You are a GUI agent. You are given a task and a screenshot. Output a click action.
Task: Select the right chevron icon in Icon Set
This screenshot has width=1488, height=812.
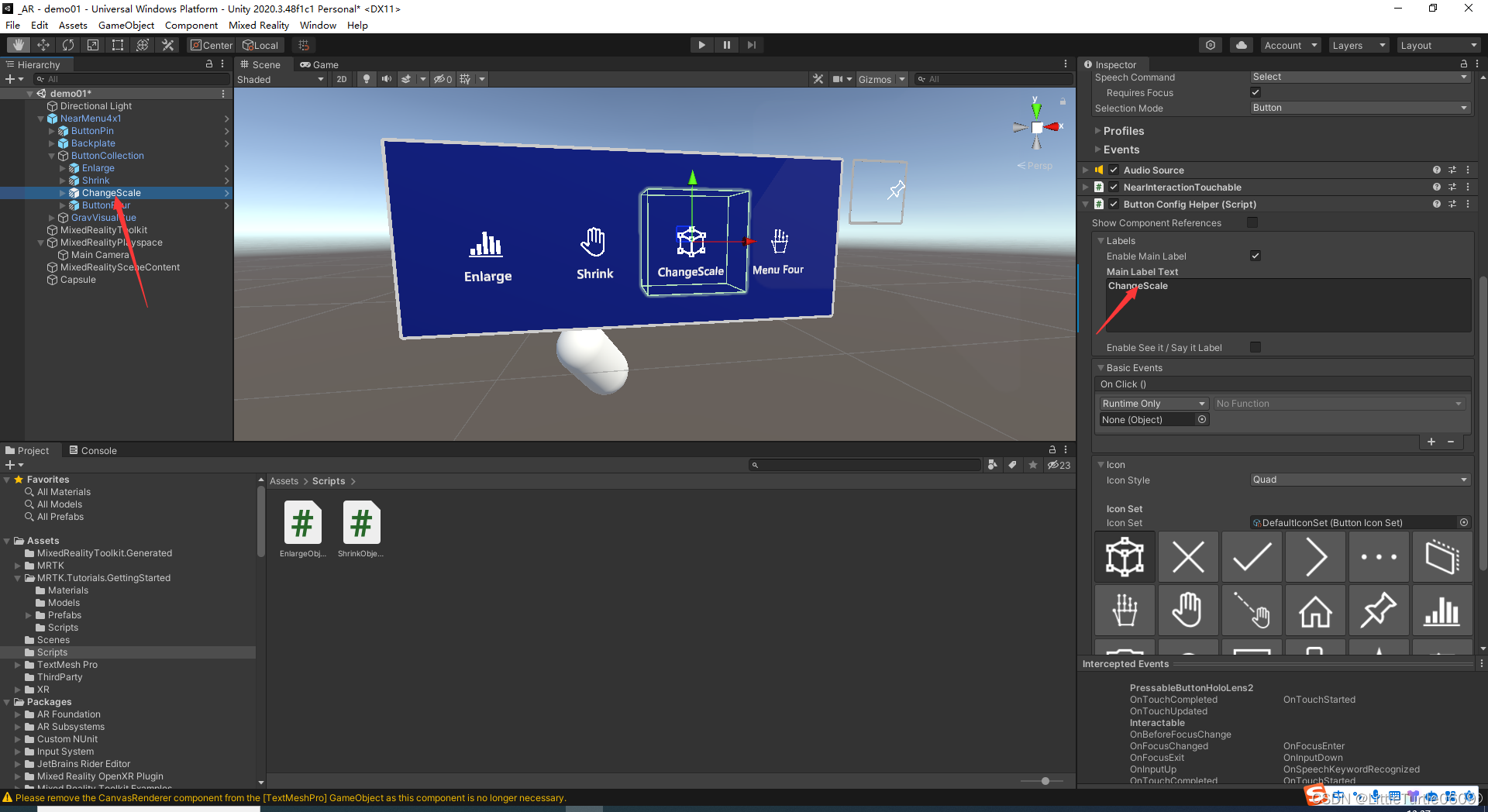click(1315, 557)
